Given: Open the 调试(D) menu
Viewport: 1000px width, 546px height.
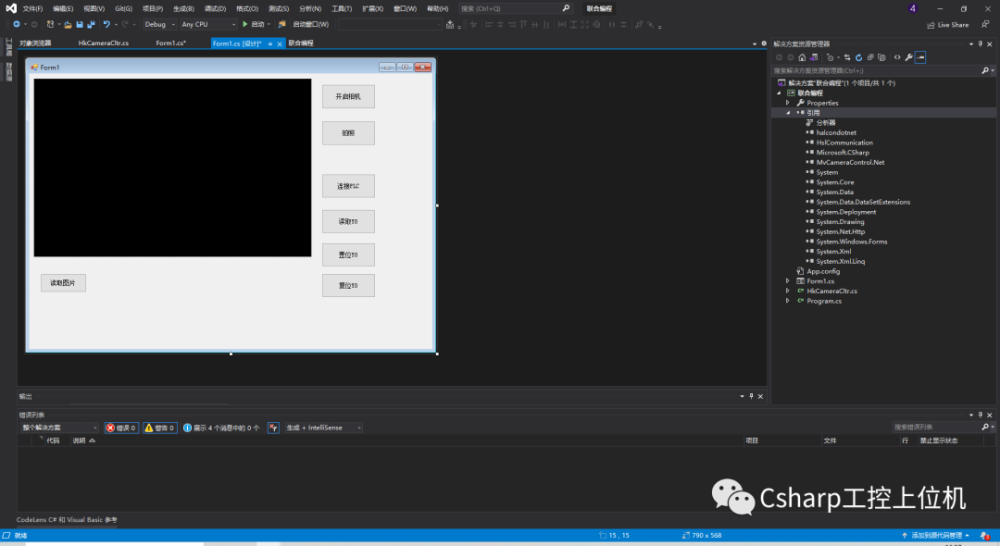Looking at the screenshot, I should click(214, 8).
